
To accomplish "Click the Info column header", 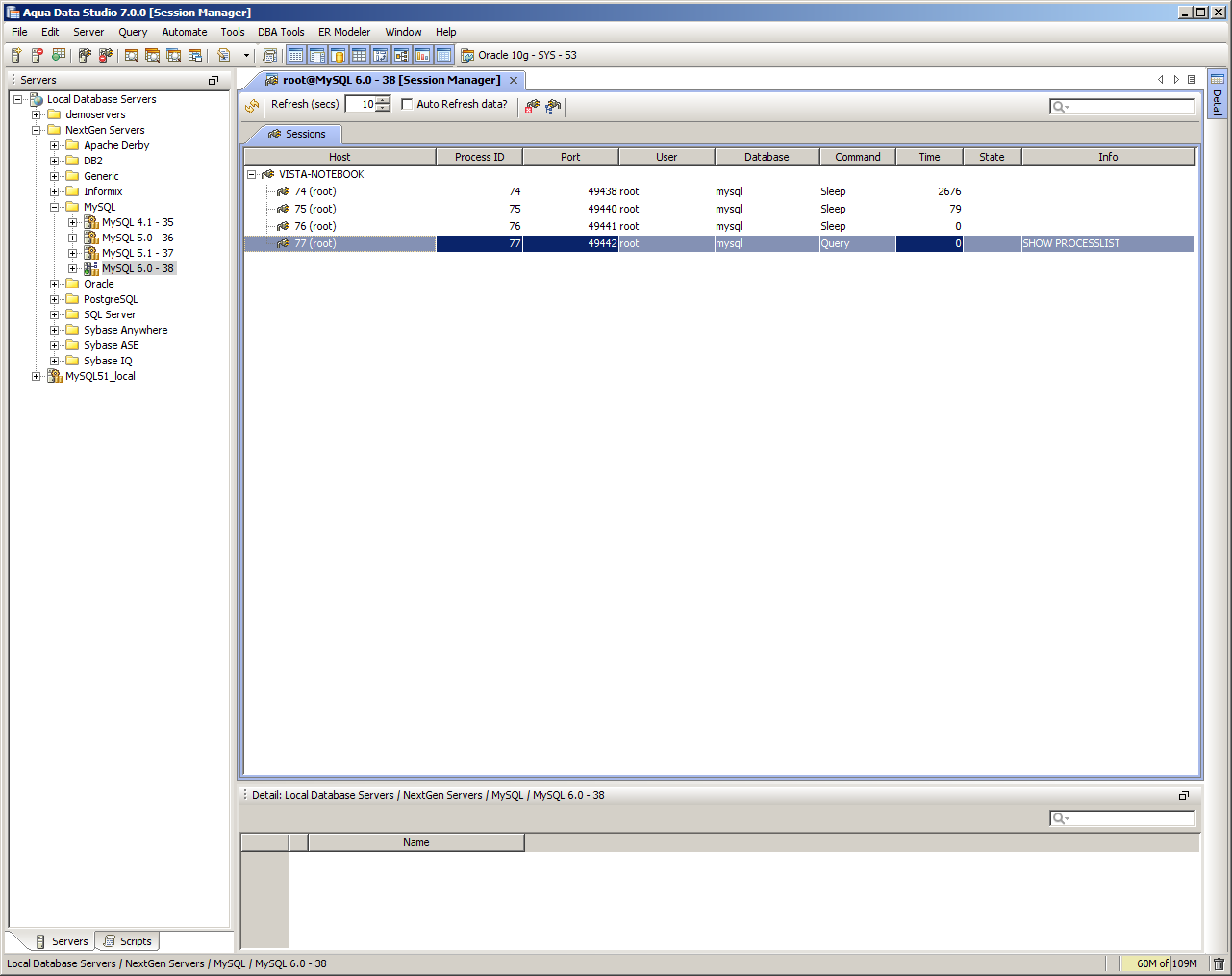I will tap(1108, 157).
